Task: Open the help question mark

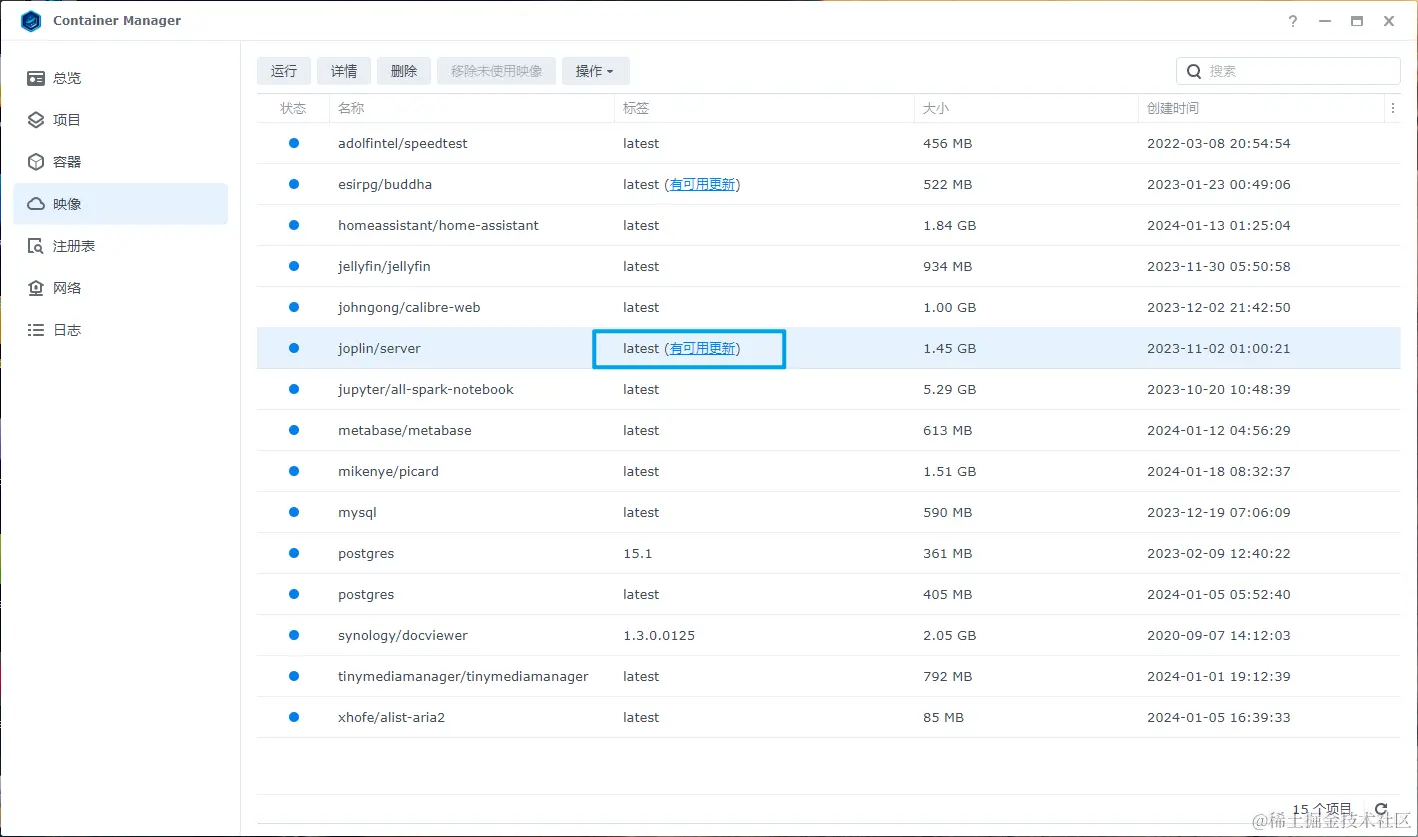Action: (x=1292, y=20)
